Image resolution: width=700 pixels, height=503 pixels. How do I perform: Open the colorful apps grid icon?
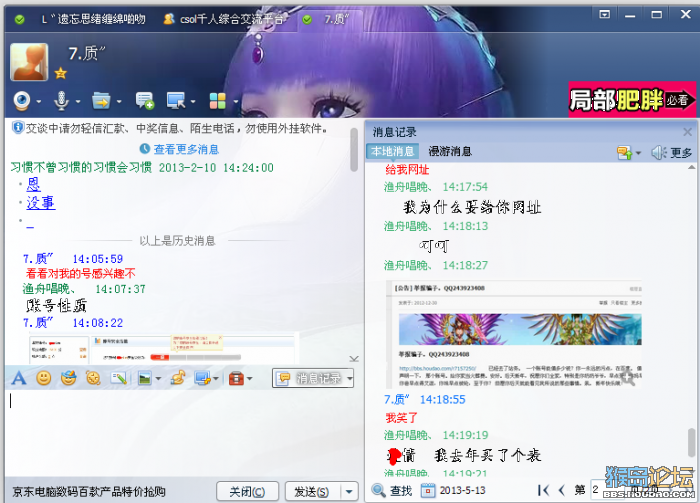tap(218, 101)
